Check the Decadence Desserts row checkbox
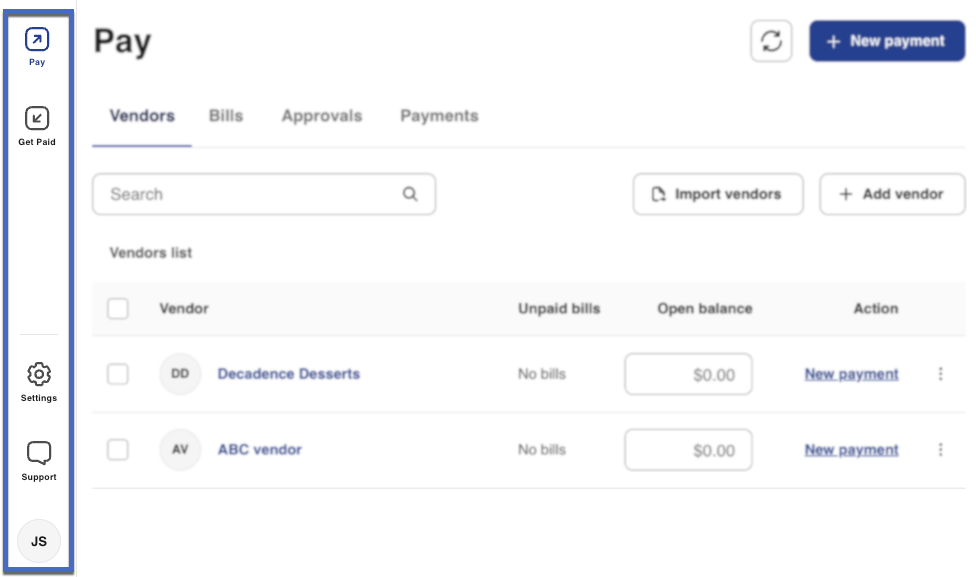This screenshot has height=577, width=976. (118, 374)
